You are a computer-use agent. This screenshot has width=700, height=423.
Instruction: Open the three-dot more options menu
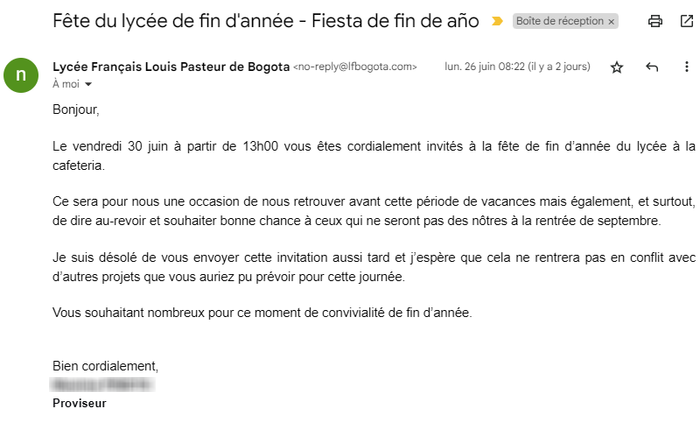[x=686, y=67]
